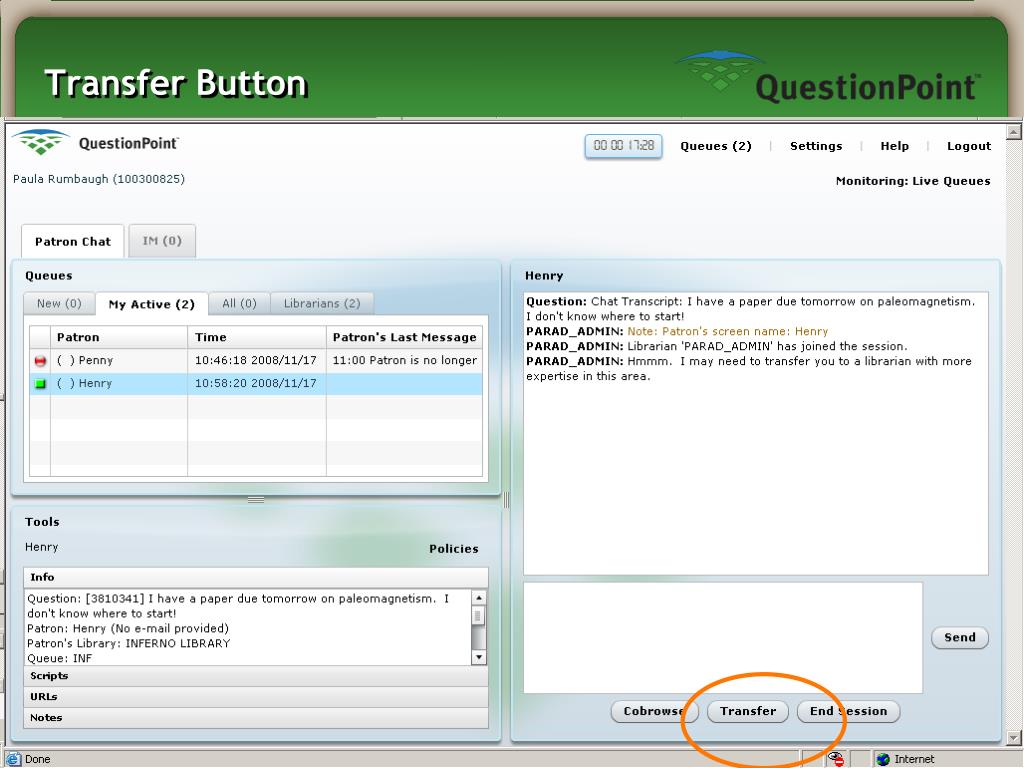
Task: Click the blocked-content icon in status bar
Action: [835, 759]
